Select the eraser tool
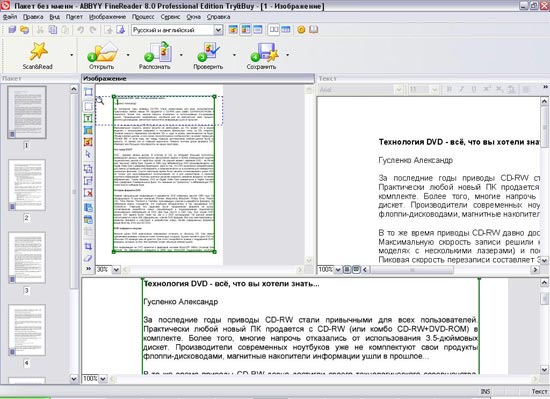 tap(88, 258)
